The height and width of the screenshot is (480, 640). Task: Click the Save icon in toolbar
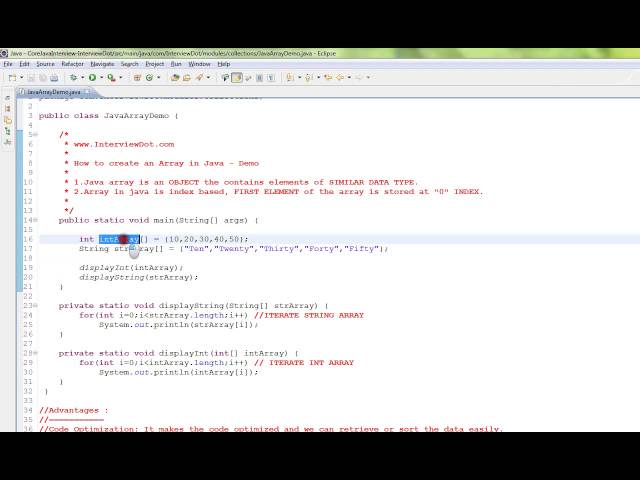pyautogui.click(x=31, y=78)
